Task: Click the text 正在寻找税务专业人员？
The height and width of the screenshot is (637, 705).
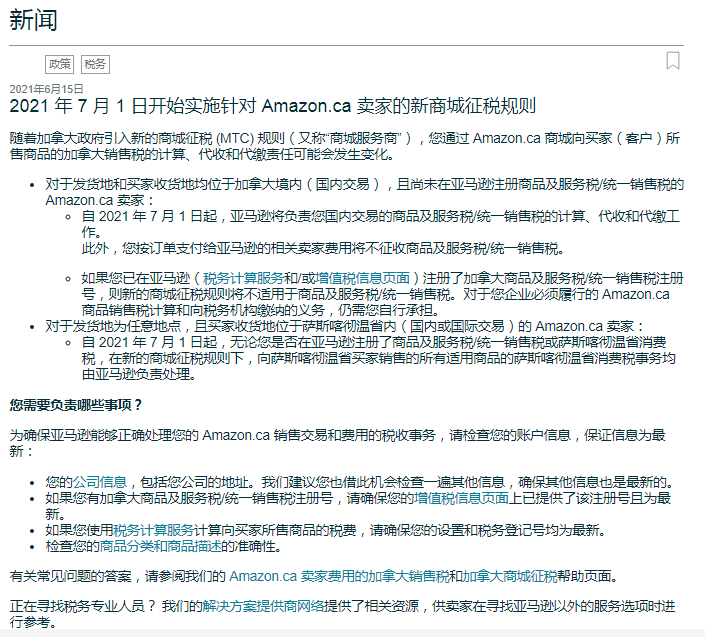Action: point(83,606)
